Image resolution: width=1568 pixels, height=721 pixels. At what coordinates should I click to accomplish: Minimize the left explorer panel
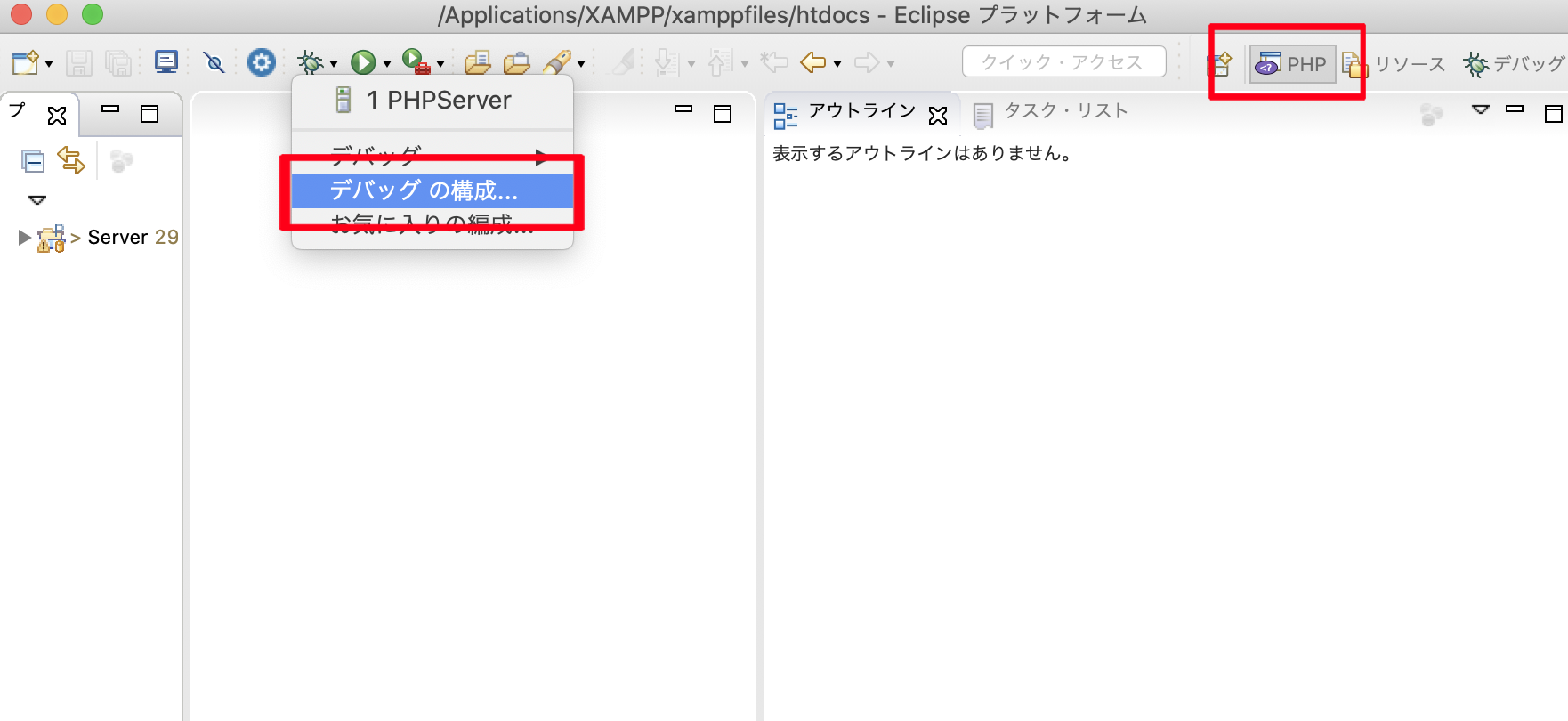(x=110, y=109)
